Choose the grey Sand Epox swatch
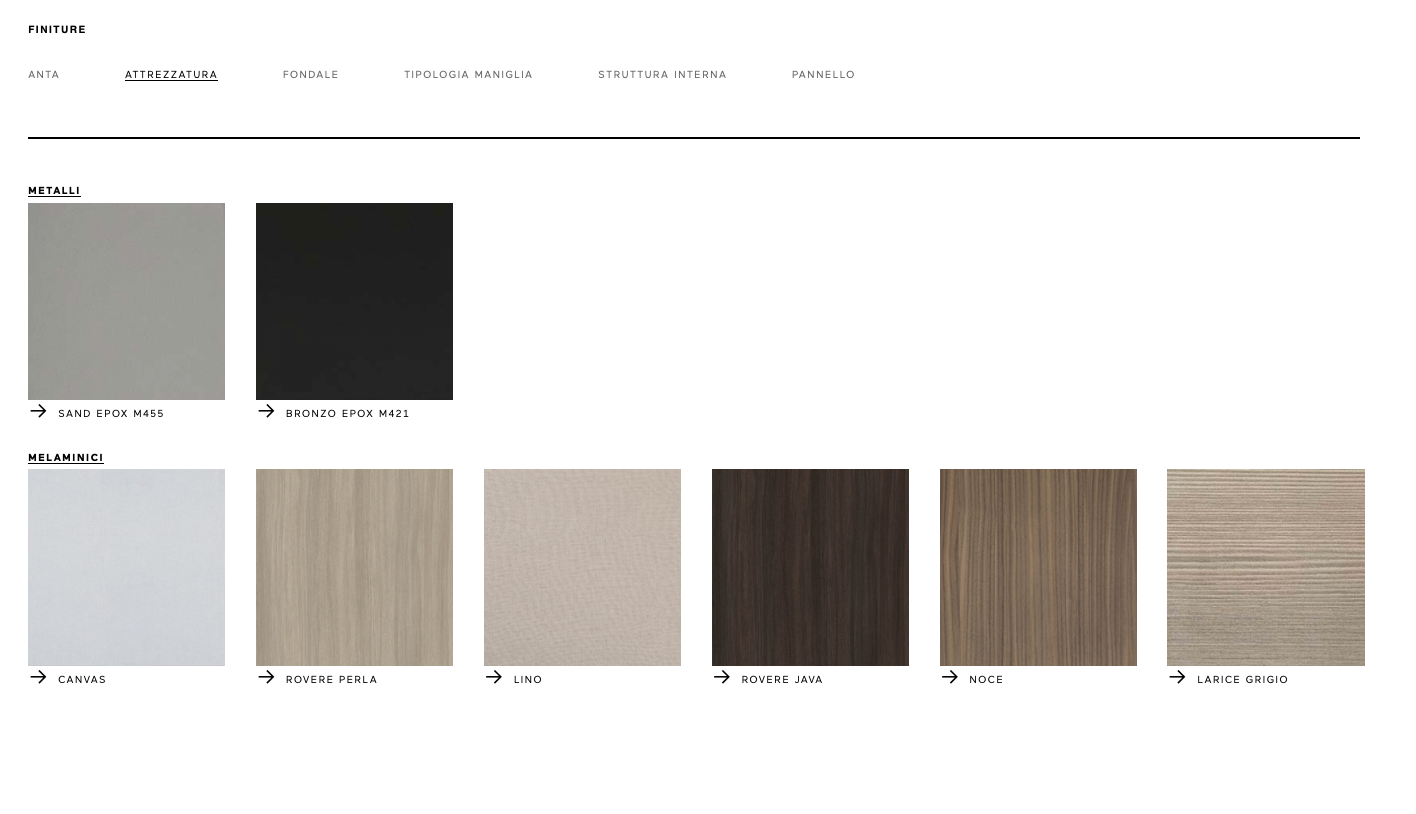Viewport: 1416px width, 814px height. [x=126, y=301]
